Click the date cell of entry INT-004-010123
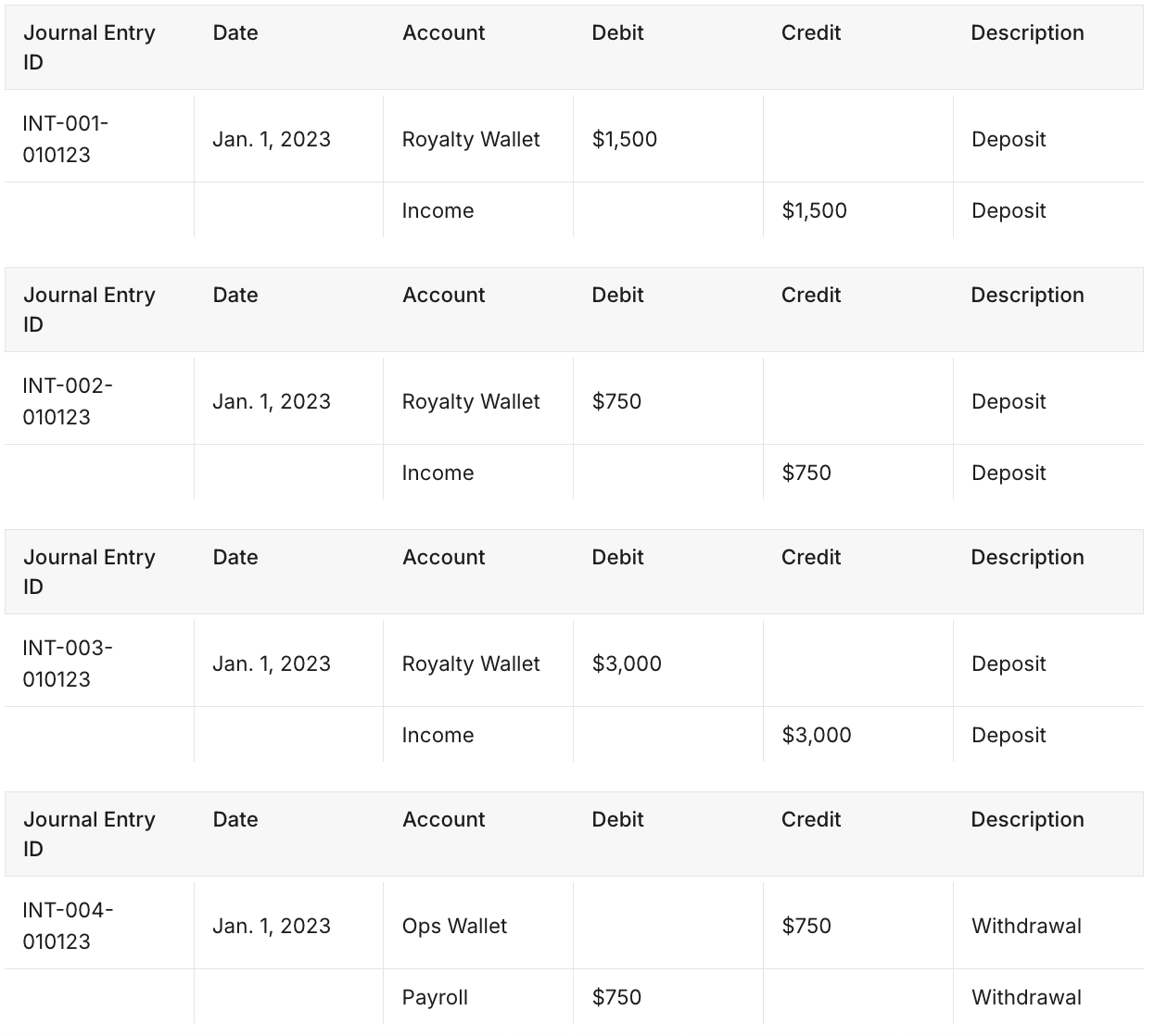The height and width of the screenshot is (1036, 1155). [x=272, y=926]
